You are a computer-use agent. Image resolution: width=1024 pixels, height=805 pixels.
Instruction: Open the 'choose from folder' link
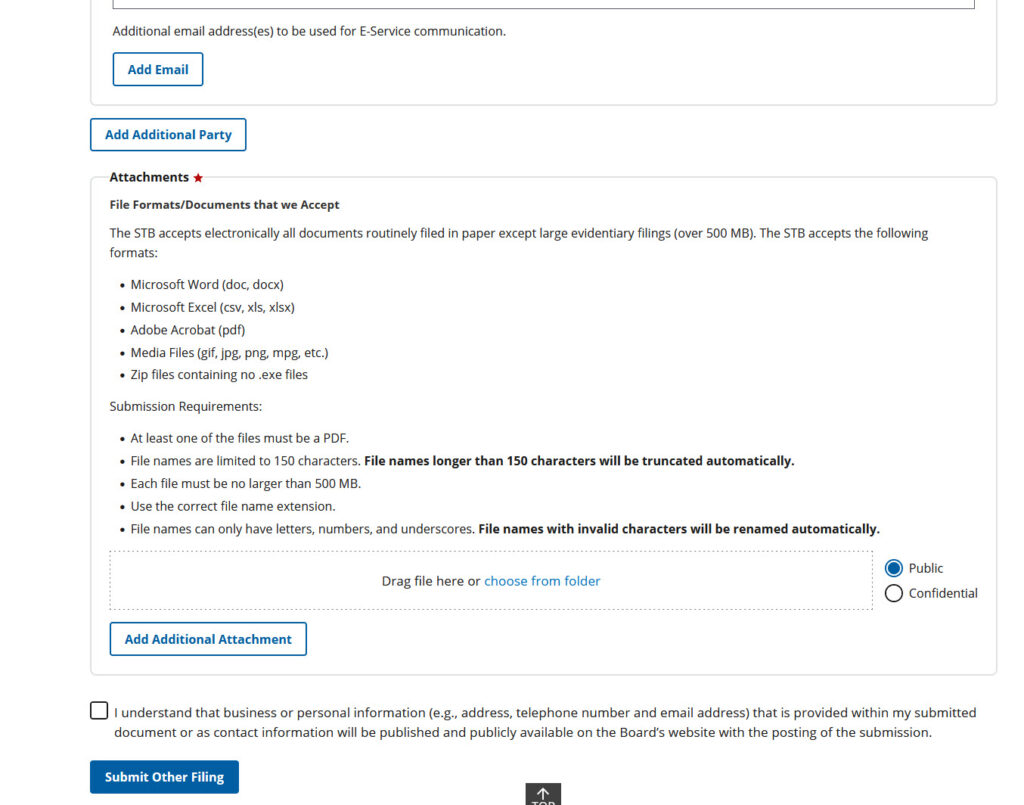[x=542, y=581]
